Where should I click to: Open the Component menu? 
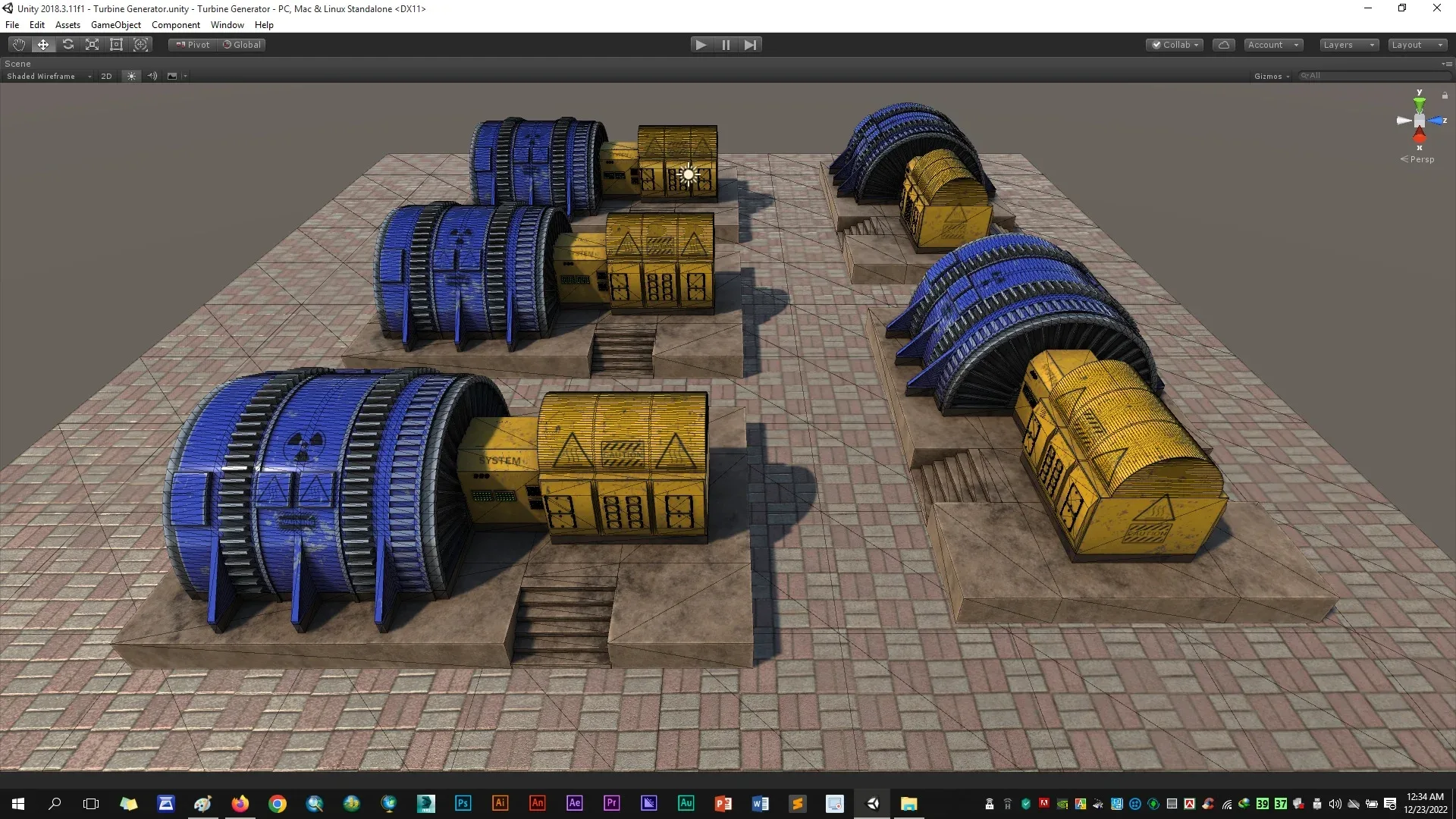pyautogui.click(x=175, y=24)
